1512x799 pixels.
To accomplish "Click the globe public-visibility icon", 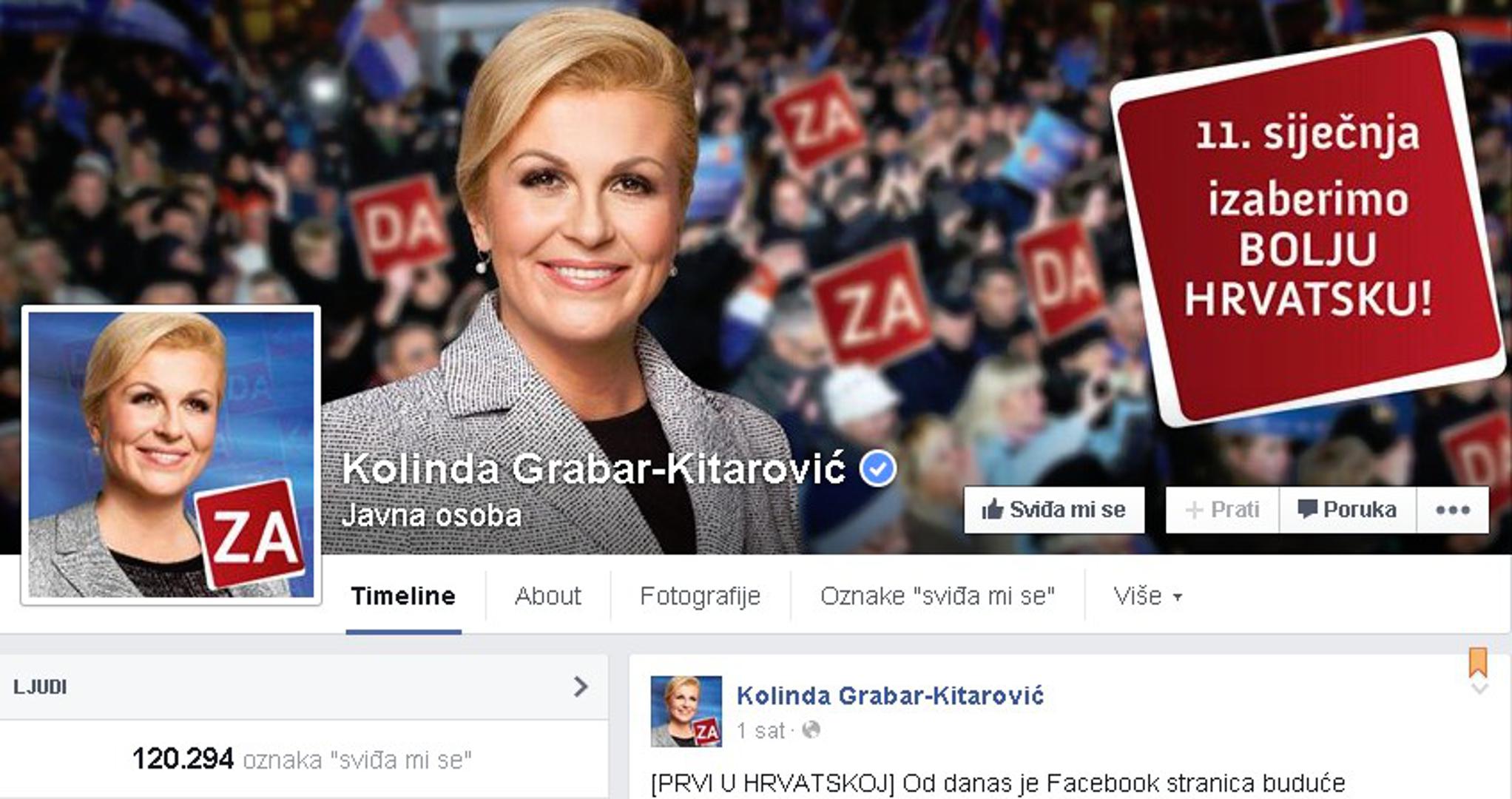I will pyautogui.click(x=811, y=730).
